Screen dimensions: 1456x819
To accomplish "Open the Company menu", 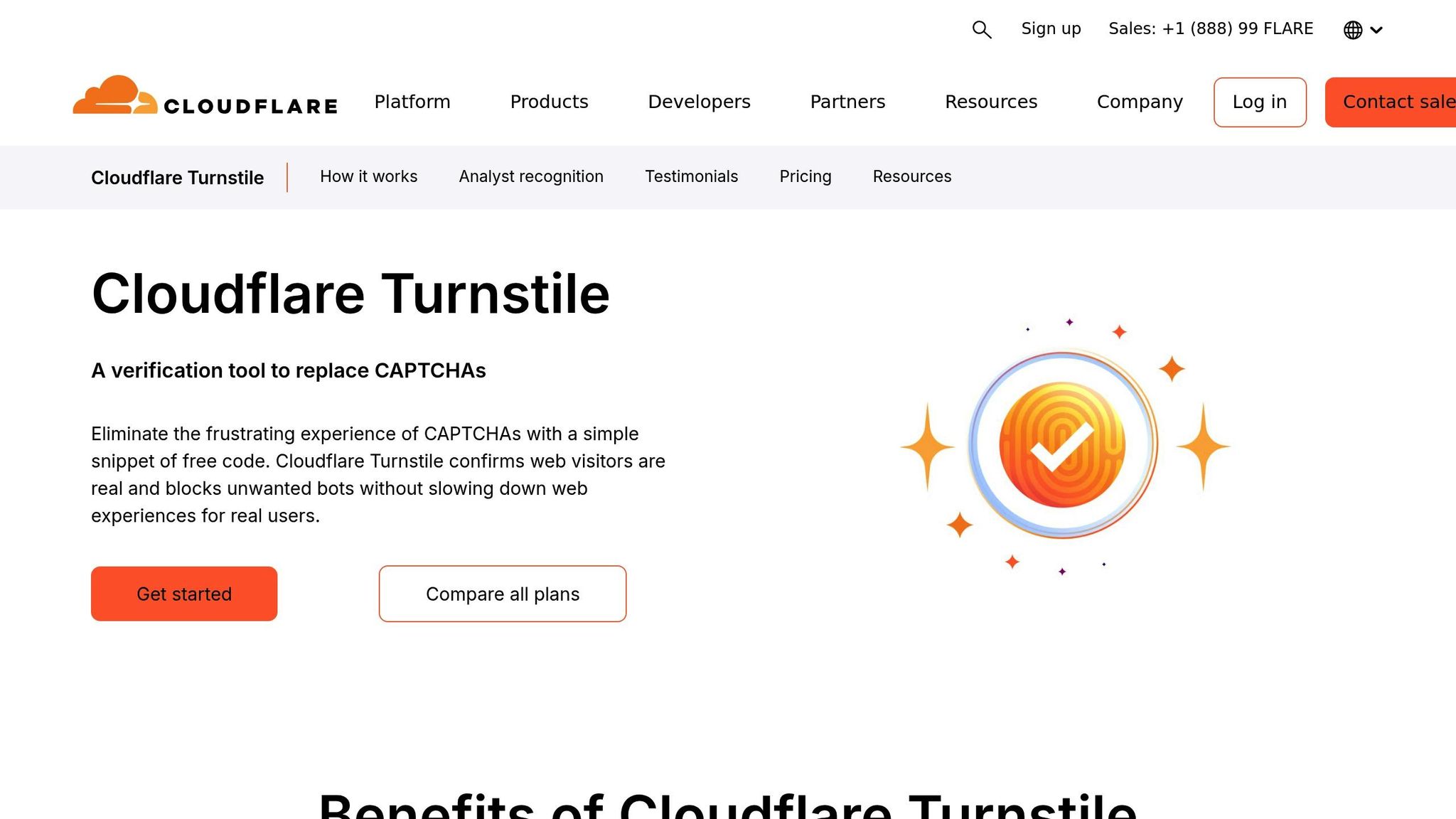I will 1139,102.
